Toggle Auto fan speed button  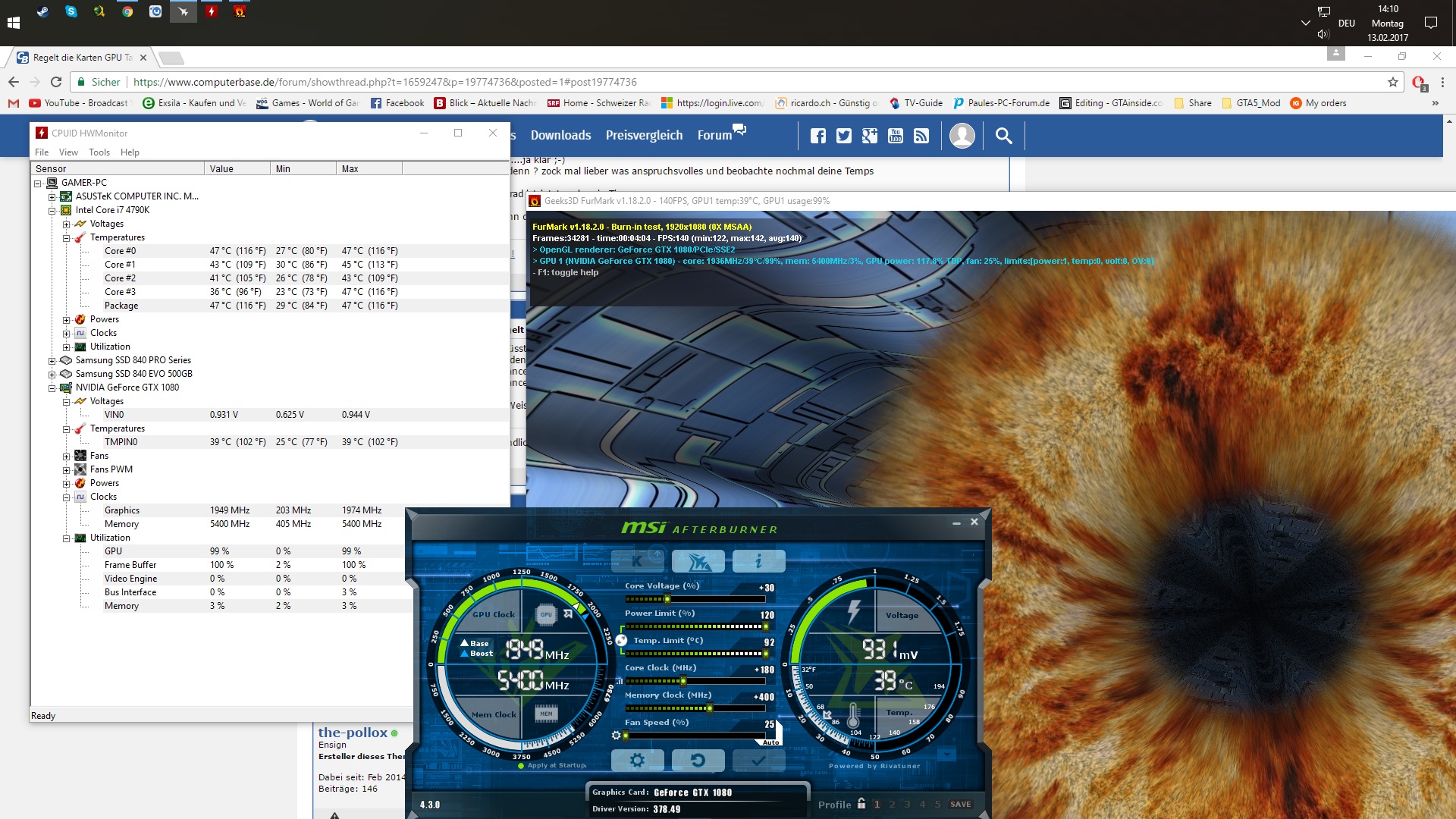[770, 742]
